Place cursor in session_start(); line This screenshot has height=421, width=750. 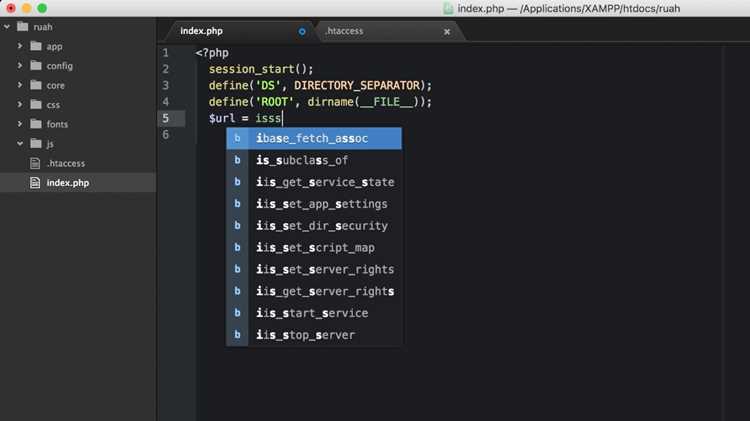click(x=261, y=69)
